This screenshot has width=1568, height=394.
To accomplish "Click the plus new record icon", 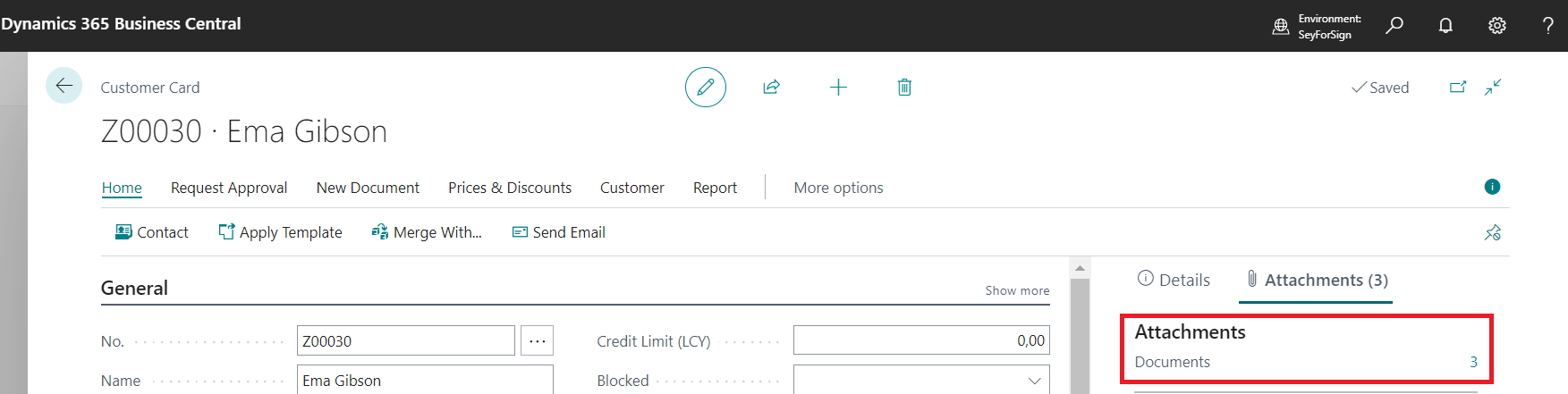I will click(x=838, y=87).
